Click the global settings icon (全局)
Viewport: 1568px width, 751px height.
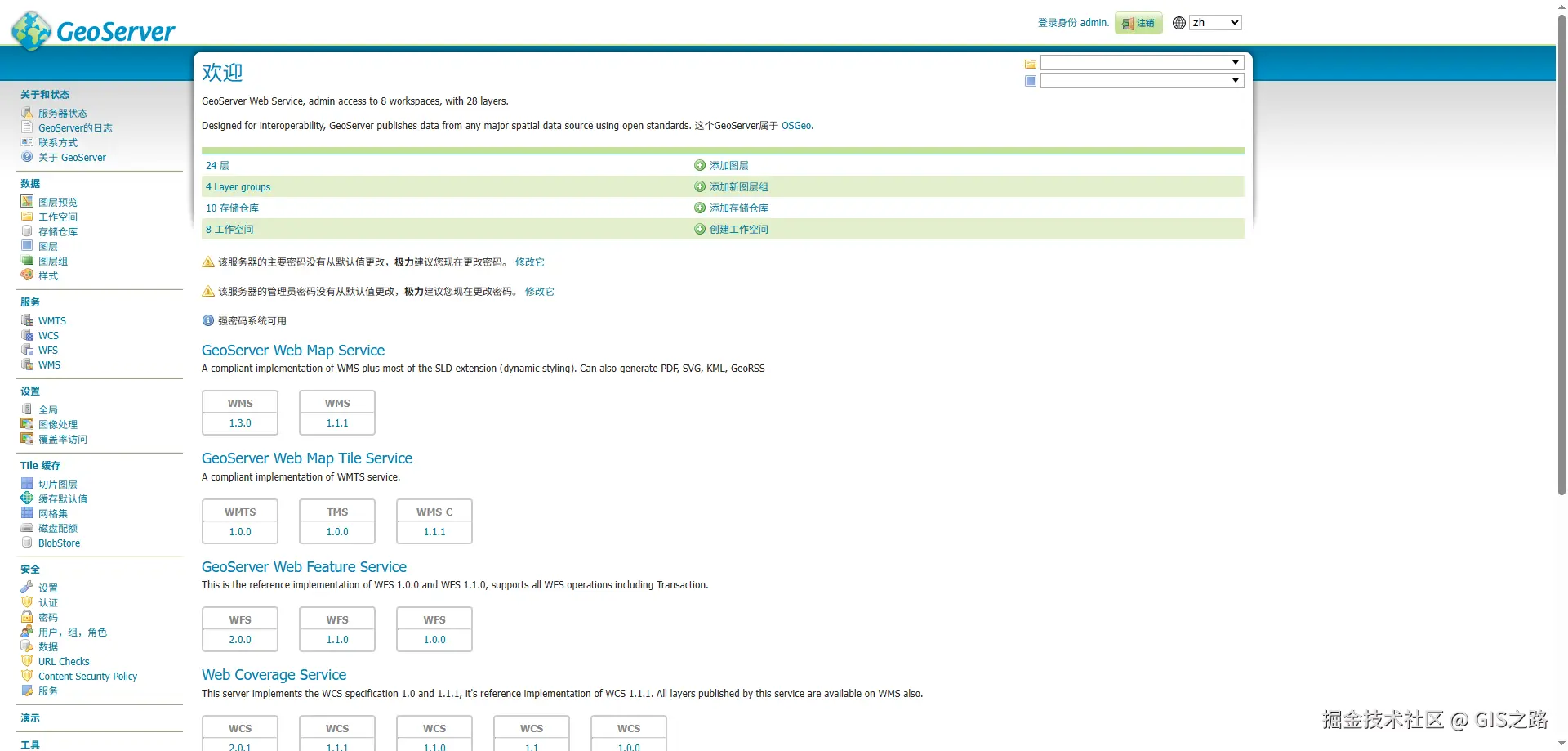click(27, 409)
